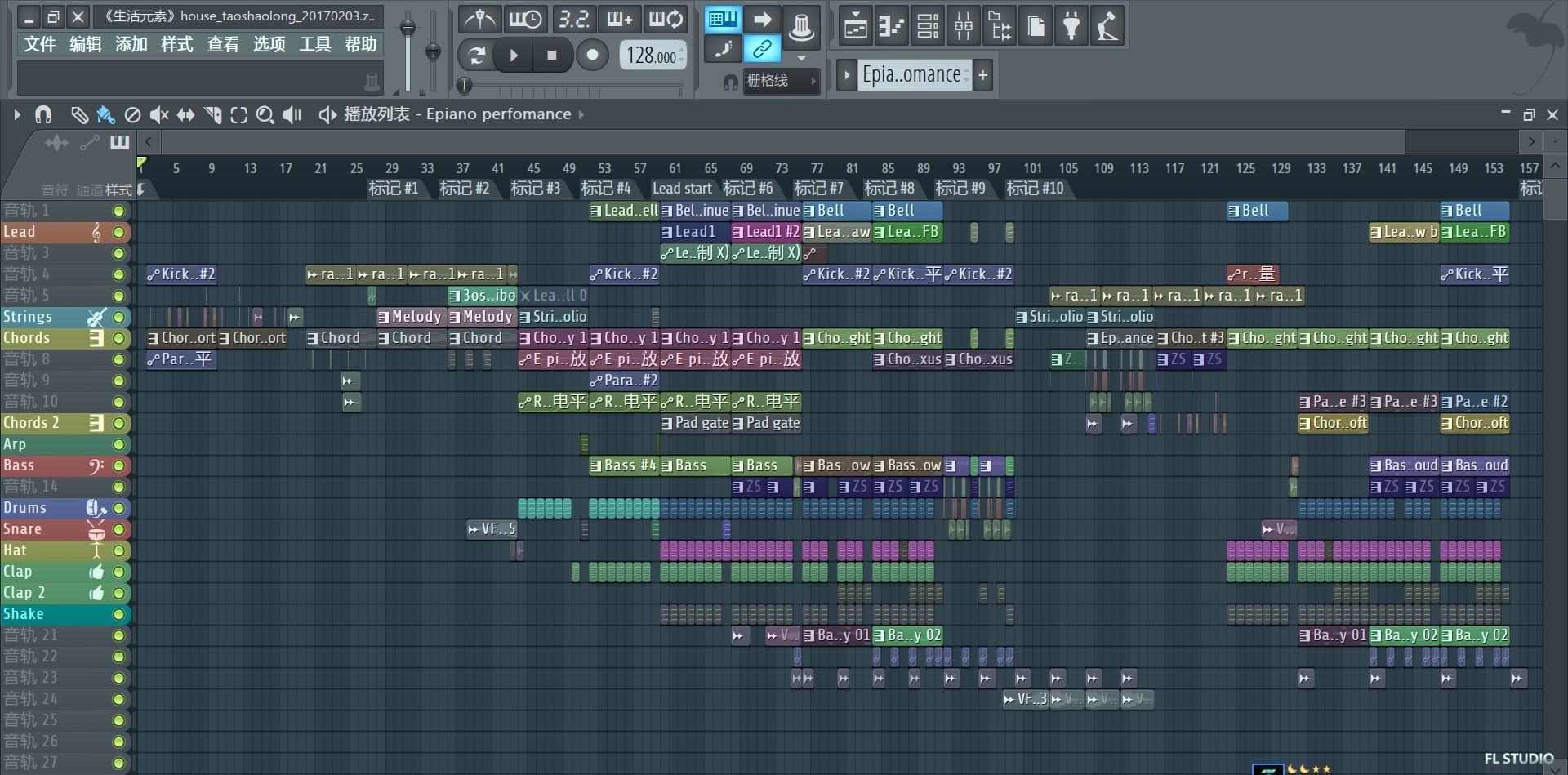Open the channel rack view icon
The image size is (1568, 775).
928,26
